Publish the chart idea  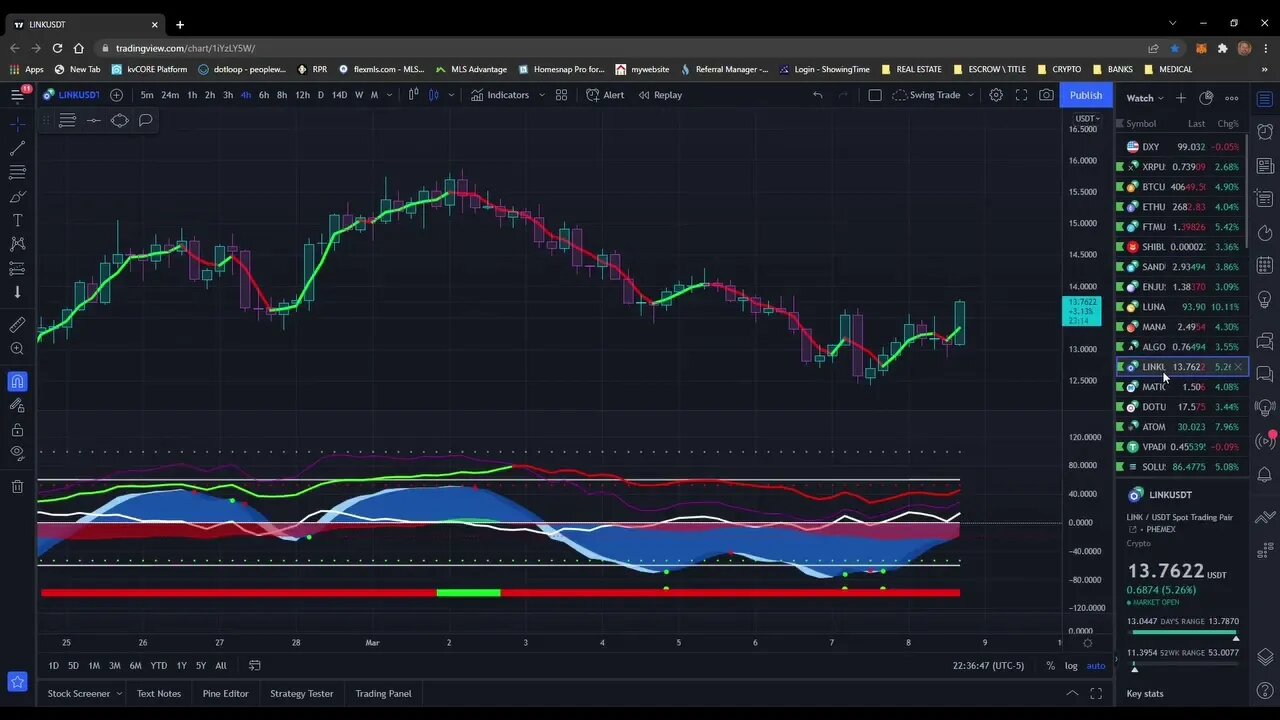pos(1086,95)
